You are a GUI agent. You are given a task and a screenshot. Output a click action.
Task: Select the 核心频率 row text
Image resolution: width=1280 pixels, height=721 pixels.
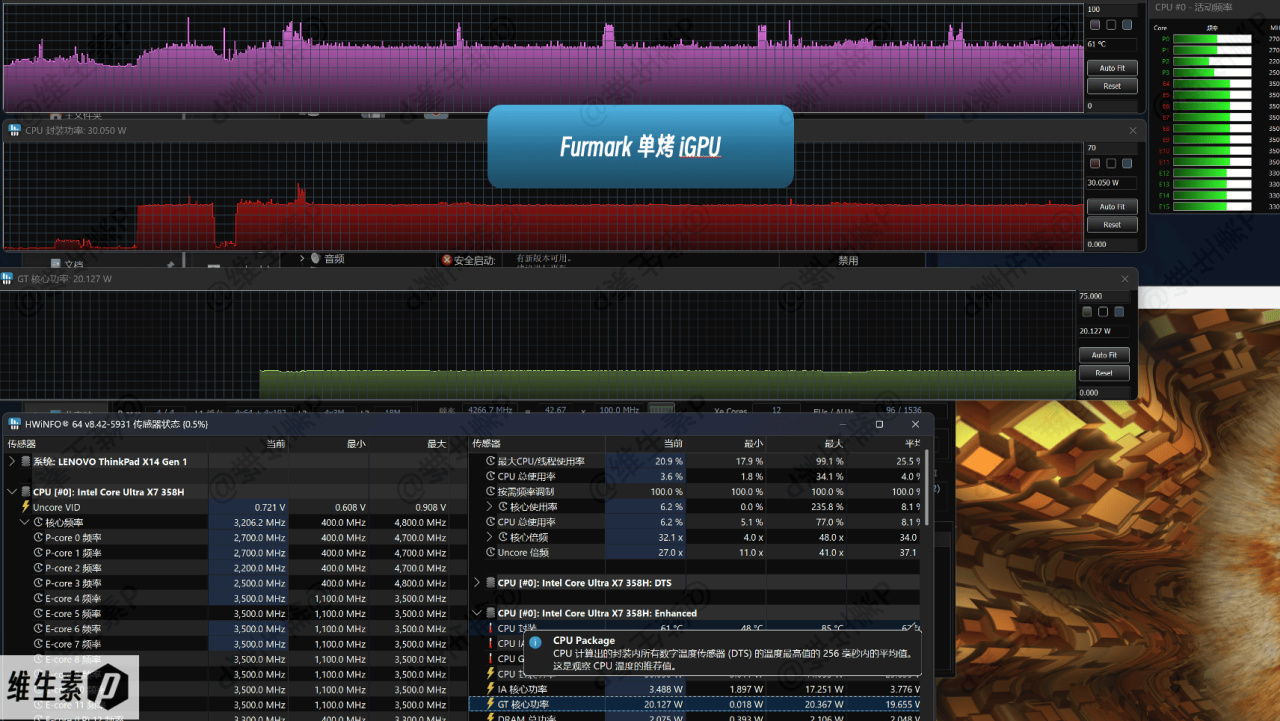[65, 522]
